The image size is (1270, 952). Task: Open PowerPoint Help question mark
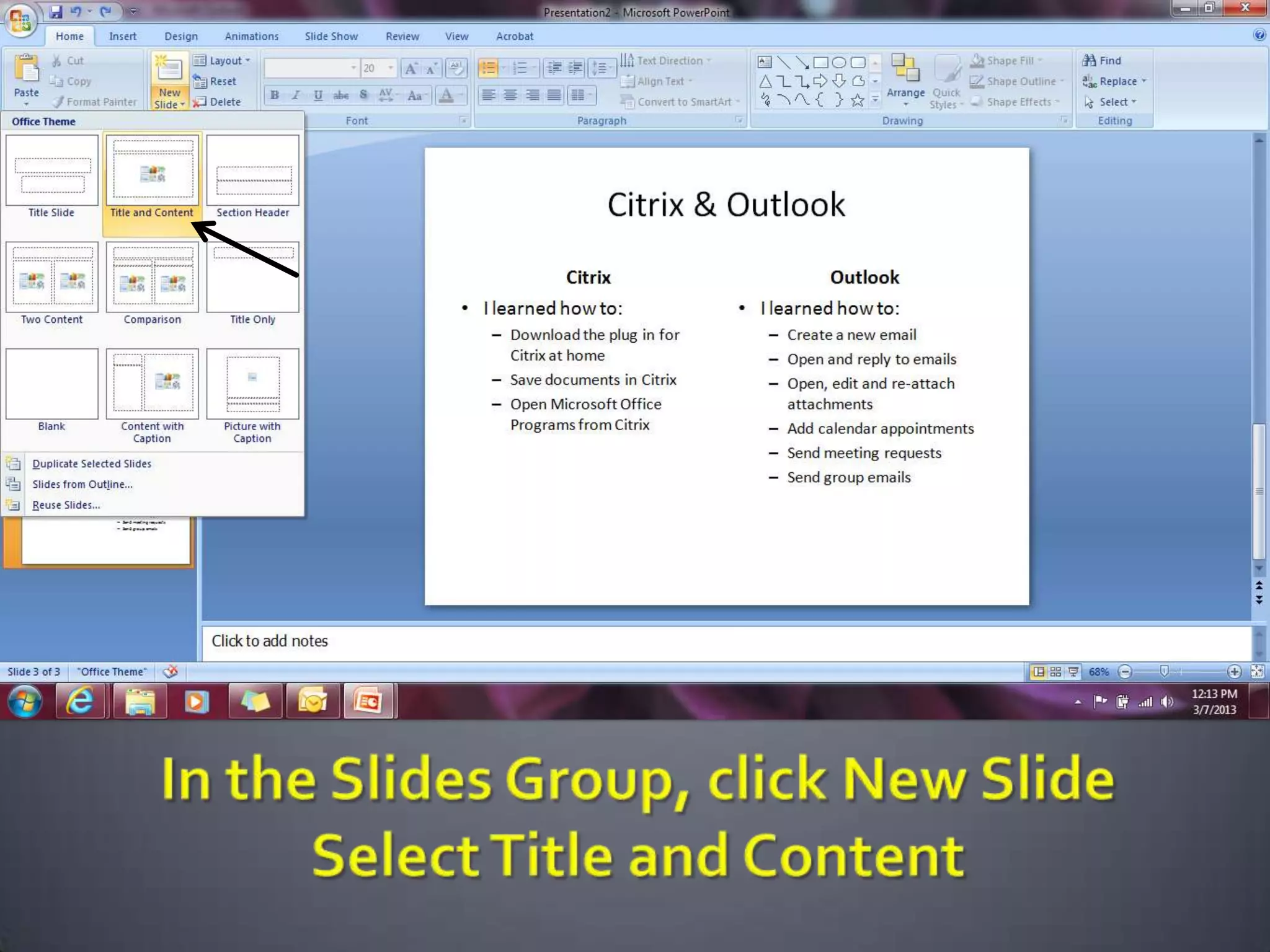[1259, 35]
